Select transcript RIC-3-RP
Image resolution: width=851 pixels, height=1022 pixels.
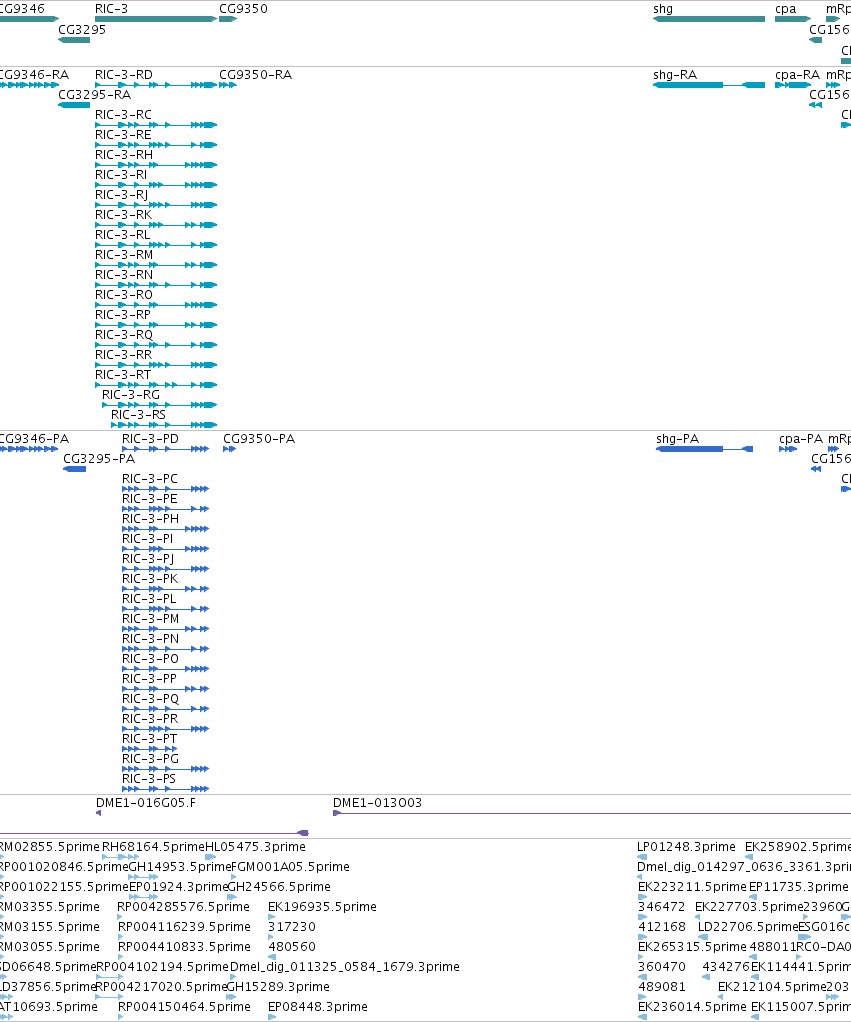pyautogui.click(x=156, y=325)
